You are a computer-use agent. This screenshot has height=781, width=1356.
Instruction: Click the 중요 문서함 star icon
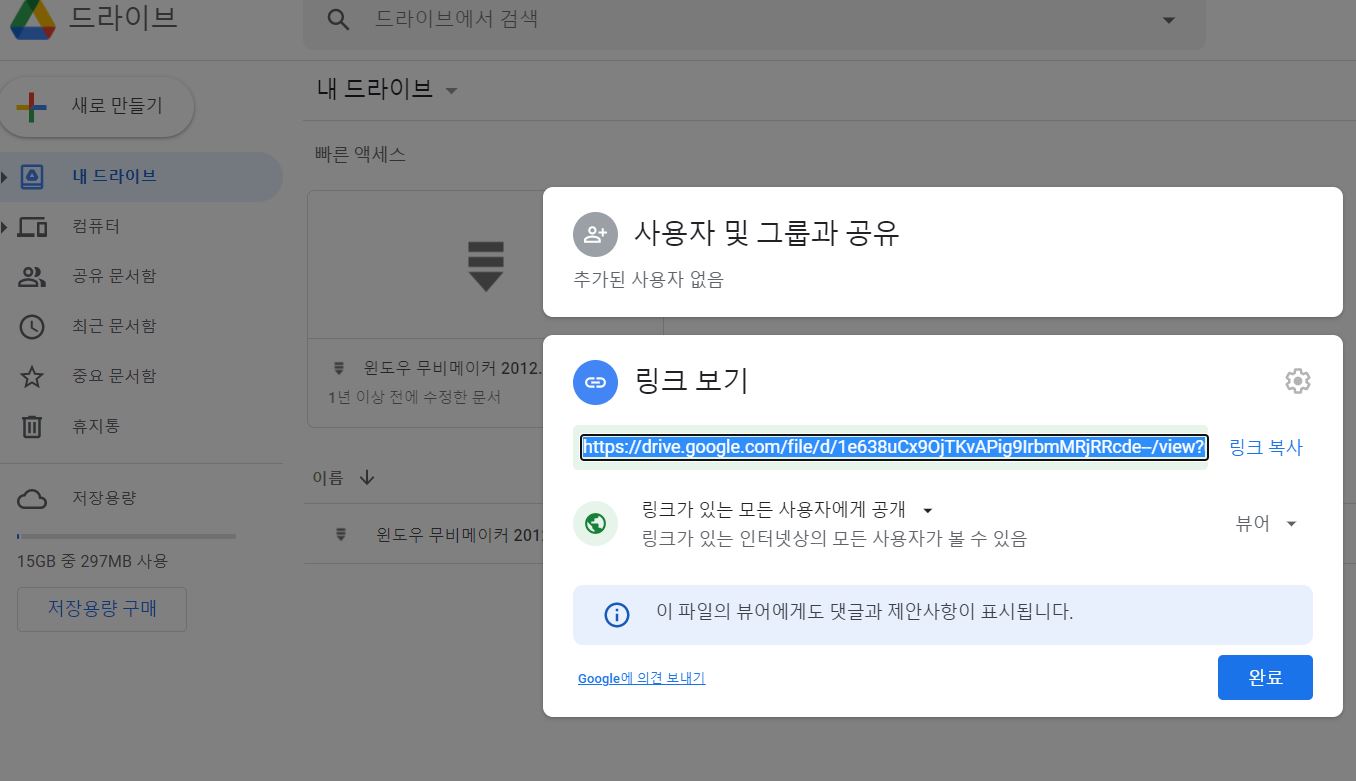32,377
